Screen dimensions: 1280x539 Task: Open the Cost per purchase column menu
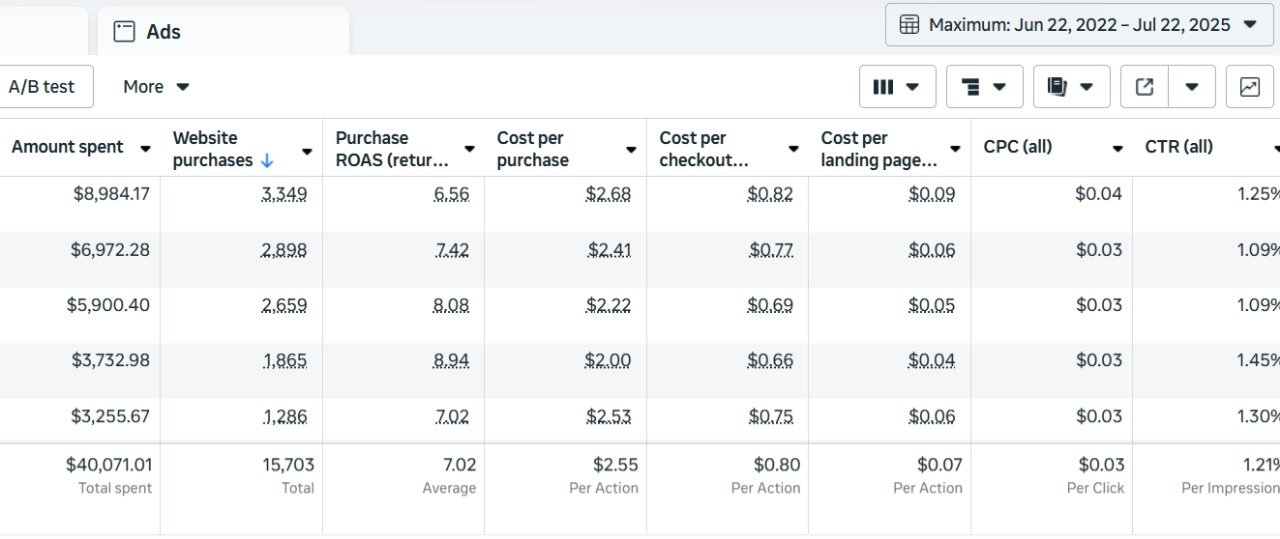[x=631, y=149]
